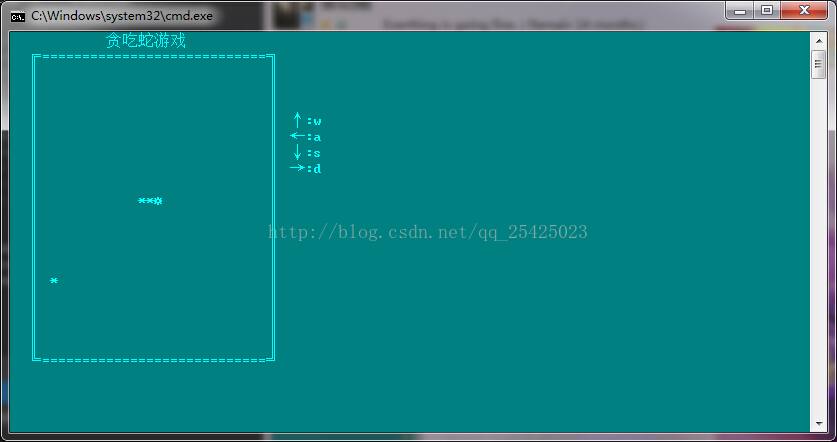Click the scrollbar up arrow
This screenshot has height=442, width=837.
[819, 41]
